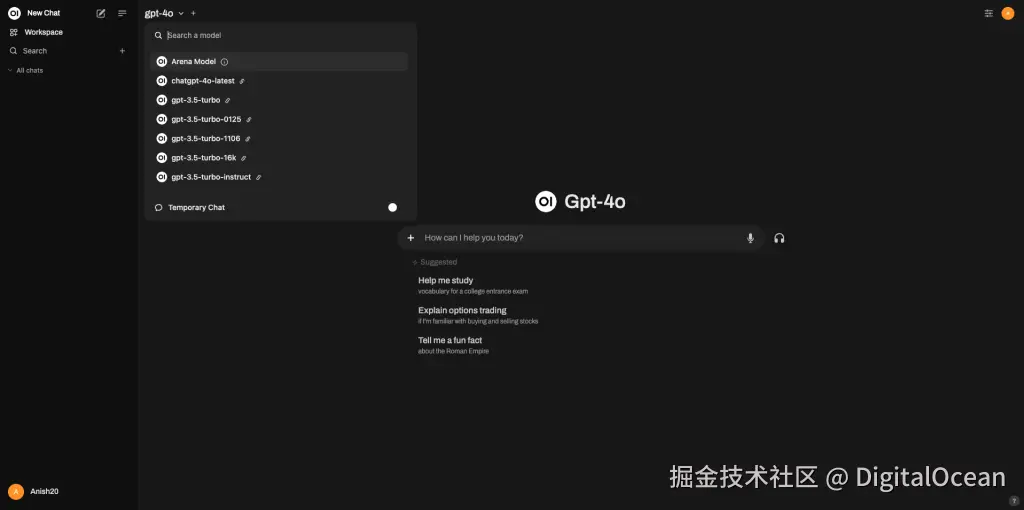Click the New Chat label
This screenshot has width=1024, height=510.
[44, 13]
